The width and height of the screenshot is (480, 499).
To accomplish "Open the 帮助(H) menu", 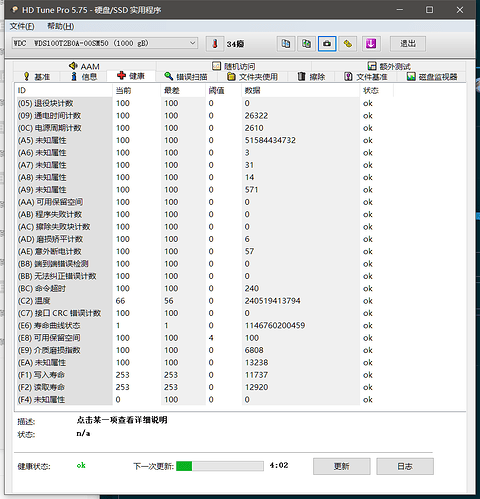I will pos(61,26).
